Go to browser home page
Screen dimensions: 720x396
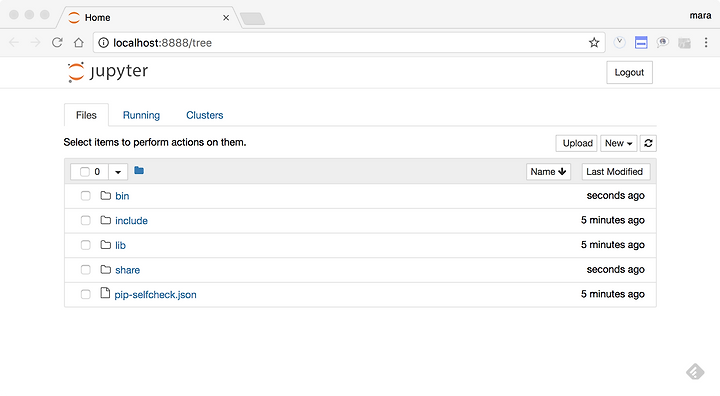pos(79,43)
